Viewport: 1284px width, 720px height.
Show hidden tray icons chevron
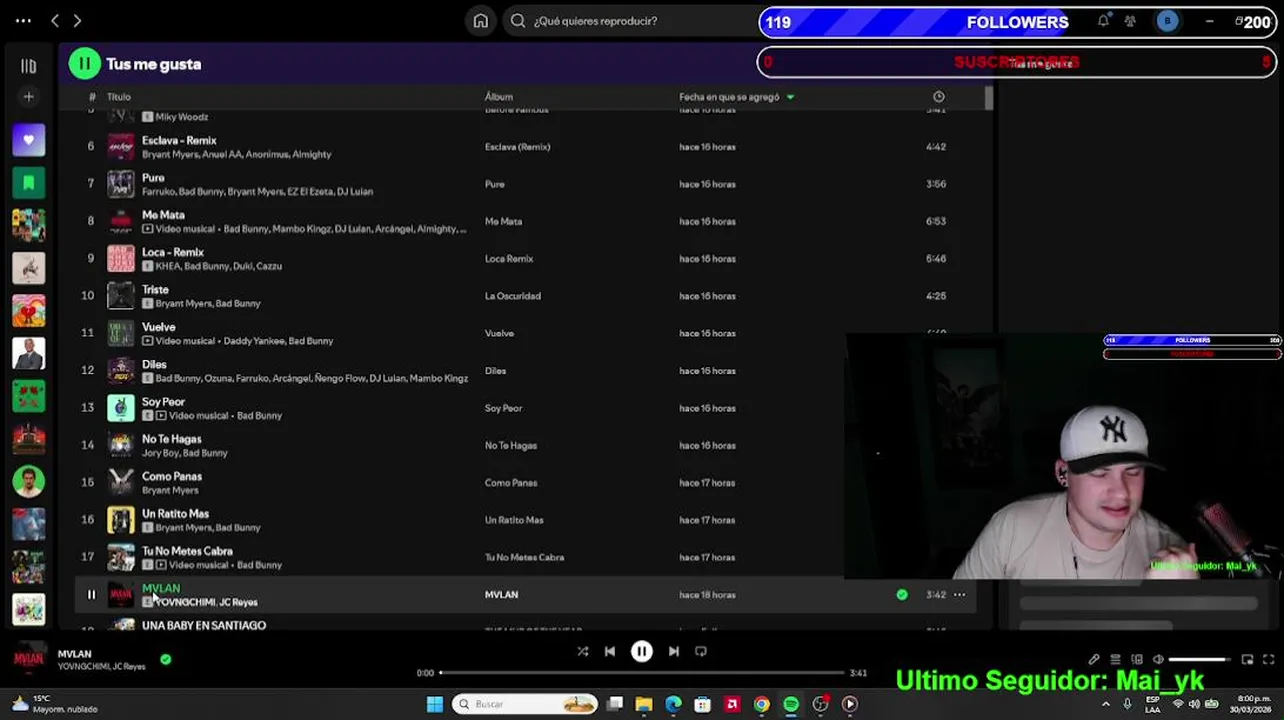(x=1106, y=704)
